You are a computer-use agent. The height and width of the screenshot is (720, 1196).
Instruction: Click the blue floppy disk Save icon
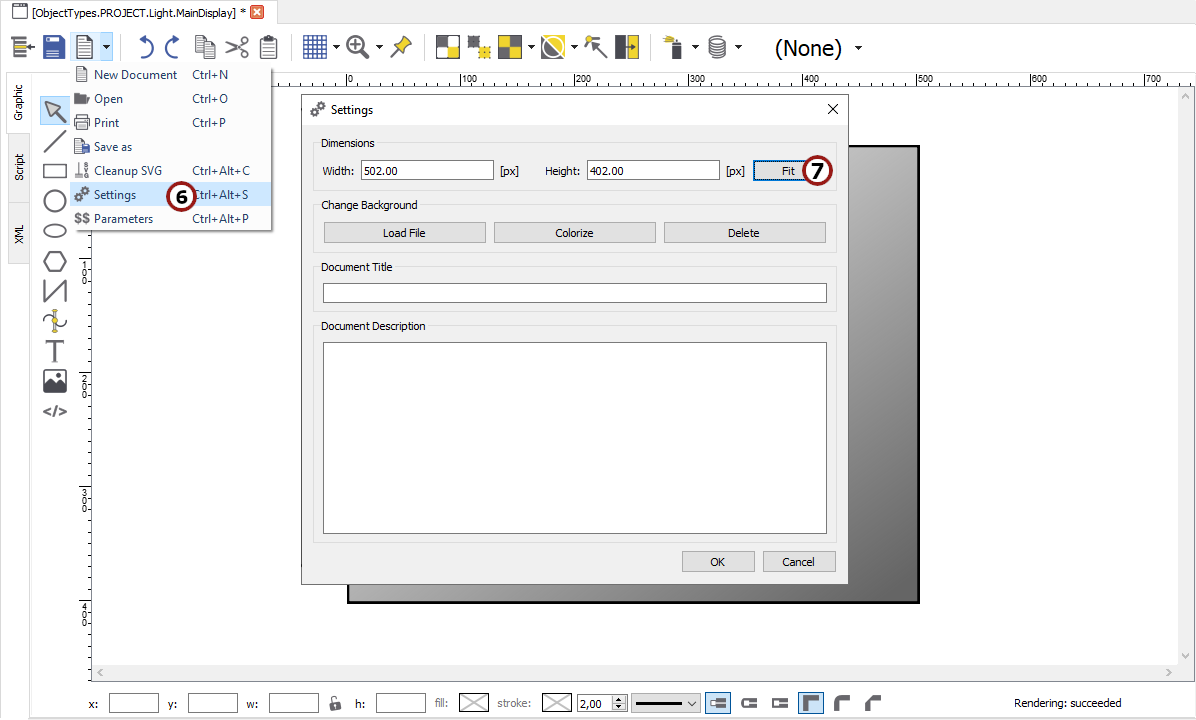pos(53,47)
